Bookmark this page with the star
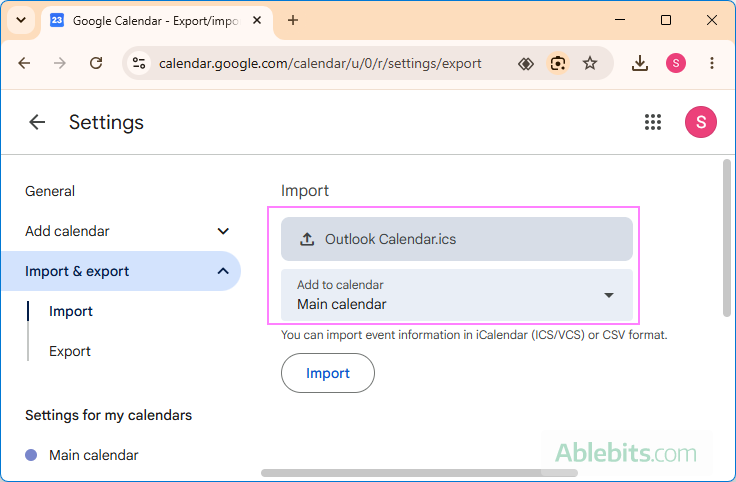The image size is (736, 482). [590, 63]
